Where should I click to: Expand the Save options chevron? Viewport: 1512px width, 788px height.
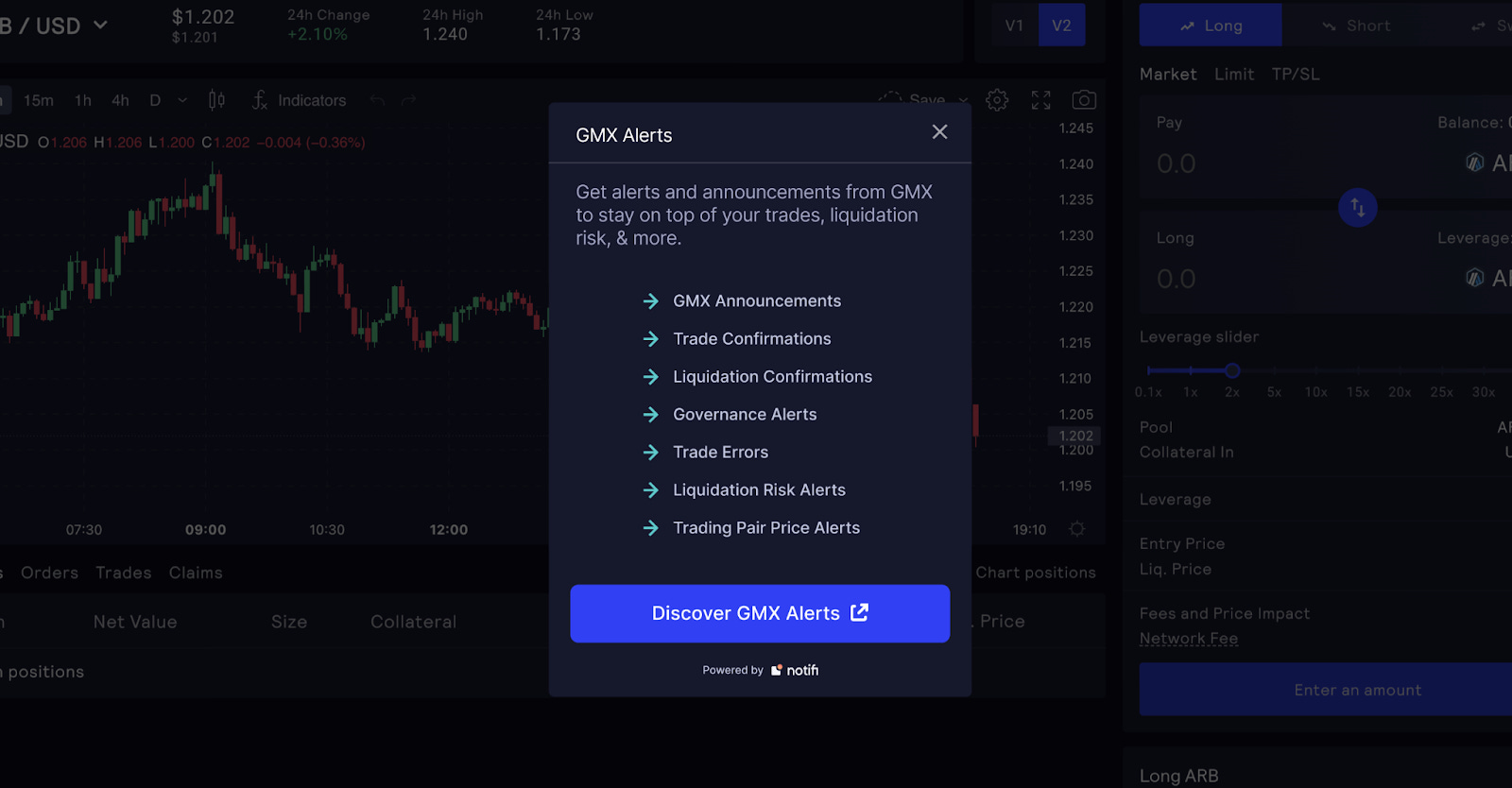963,100
